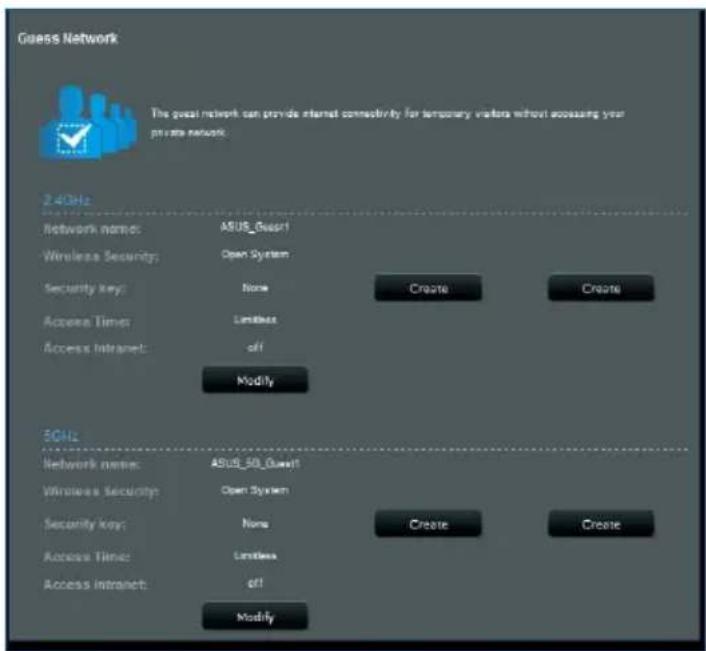Click Modify under the 2.4GHz section

click(255, 380)
